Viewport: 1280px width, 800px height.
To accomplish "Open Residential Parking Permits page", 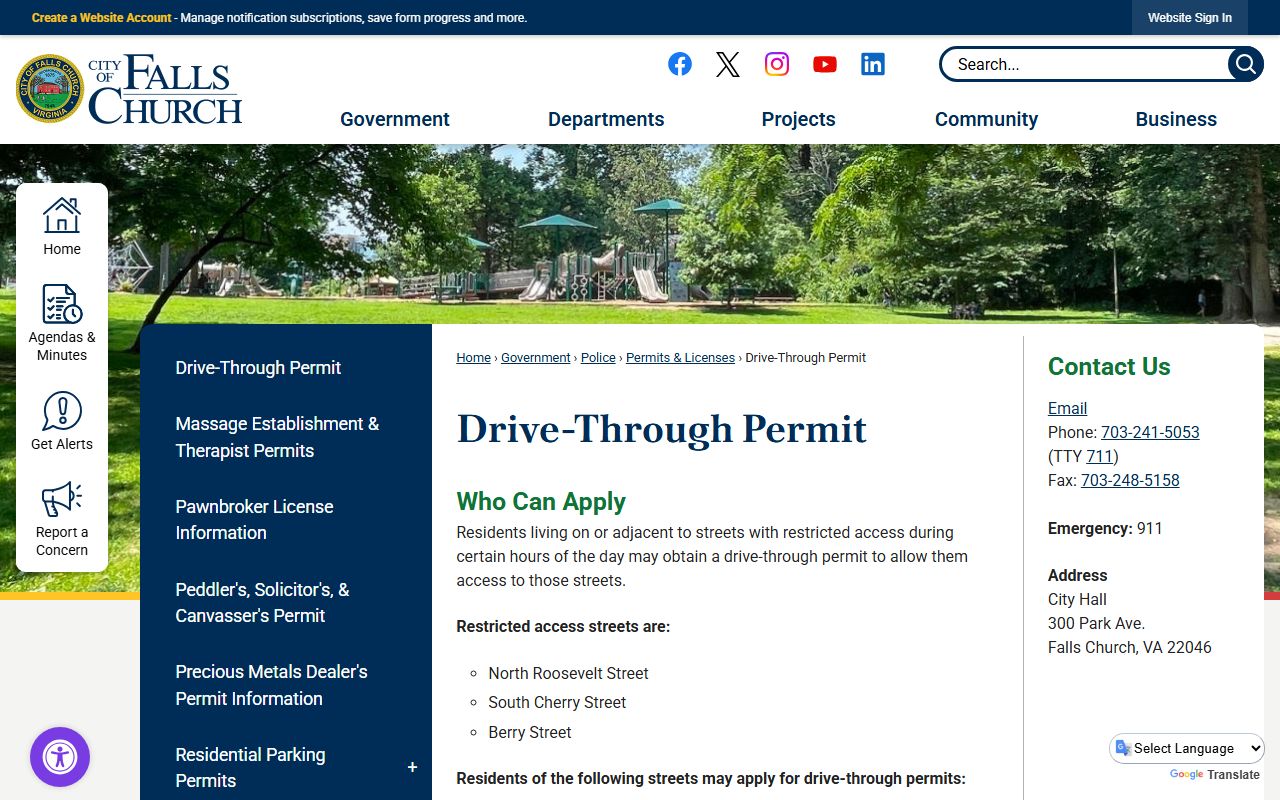I will click(x=250, y=767).
